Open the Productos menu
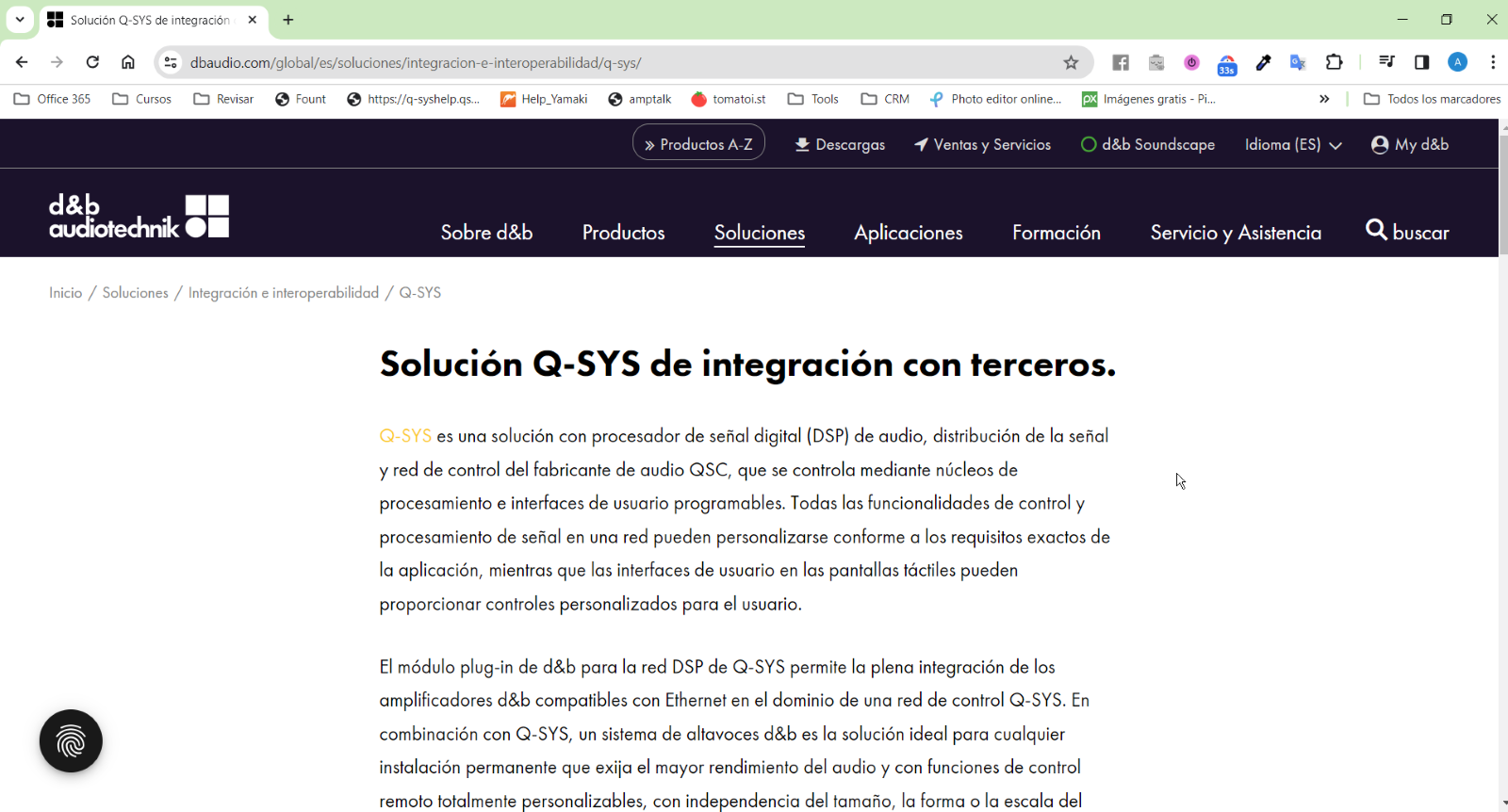Image resolution: width=1508 pixels, height=812 pixels. (624, 233)
